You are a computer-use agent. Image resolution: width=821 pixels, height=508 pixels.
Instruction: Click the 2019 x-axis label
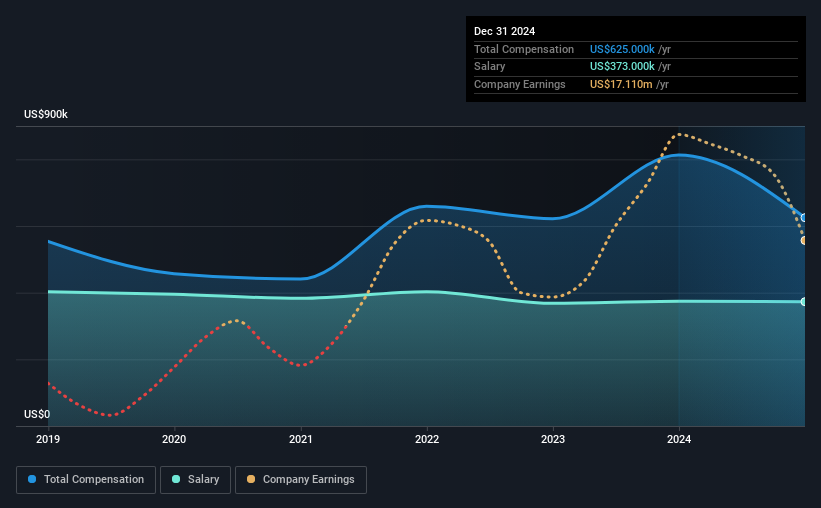pos(48,439)
